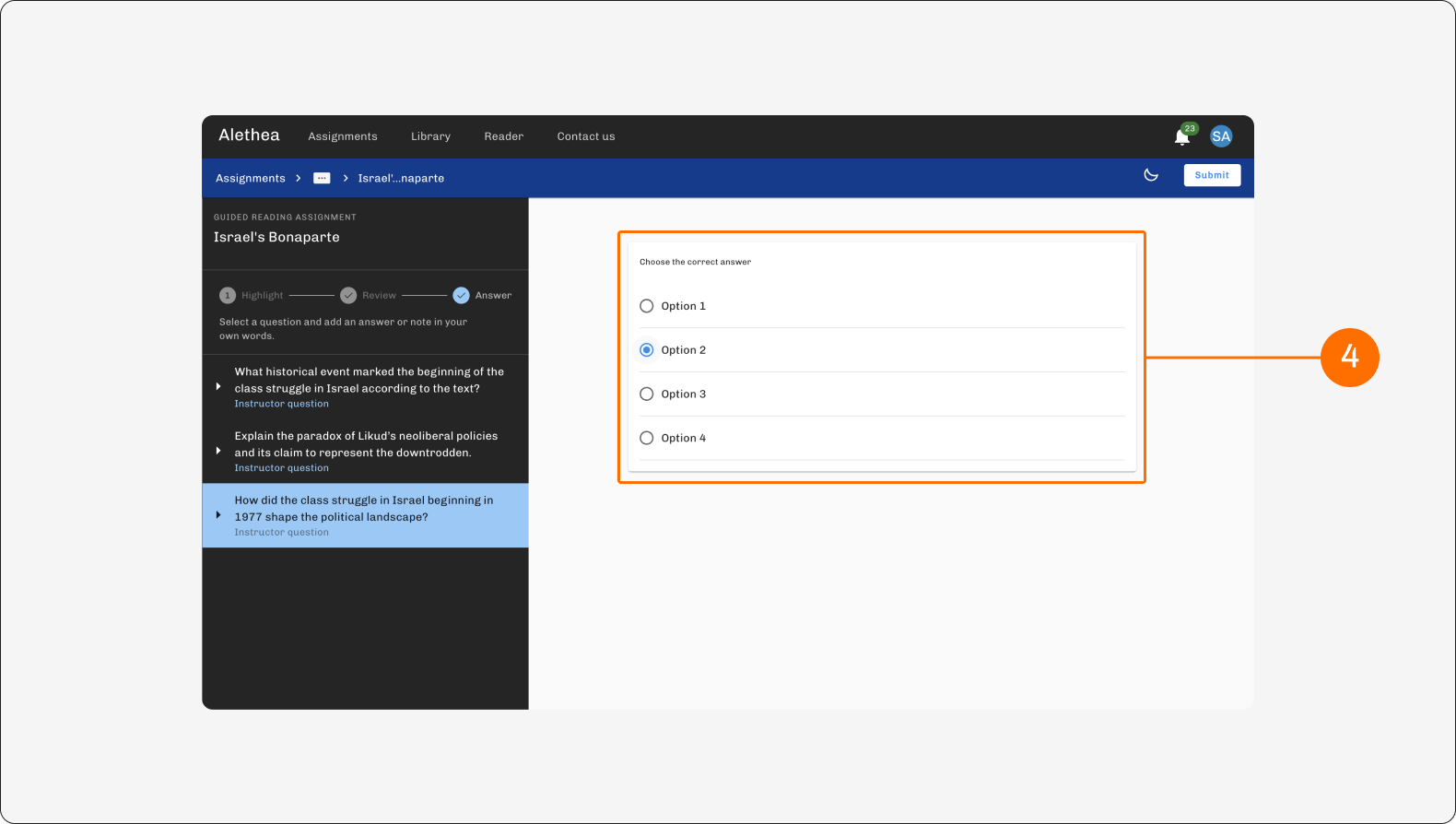The width and height of the screenshot is (1456, 824).
Task: Go to the Review step checkmark
Action: coord(348,296)
